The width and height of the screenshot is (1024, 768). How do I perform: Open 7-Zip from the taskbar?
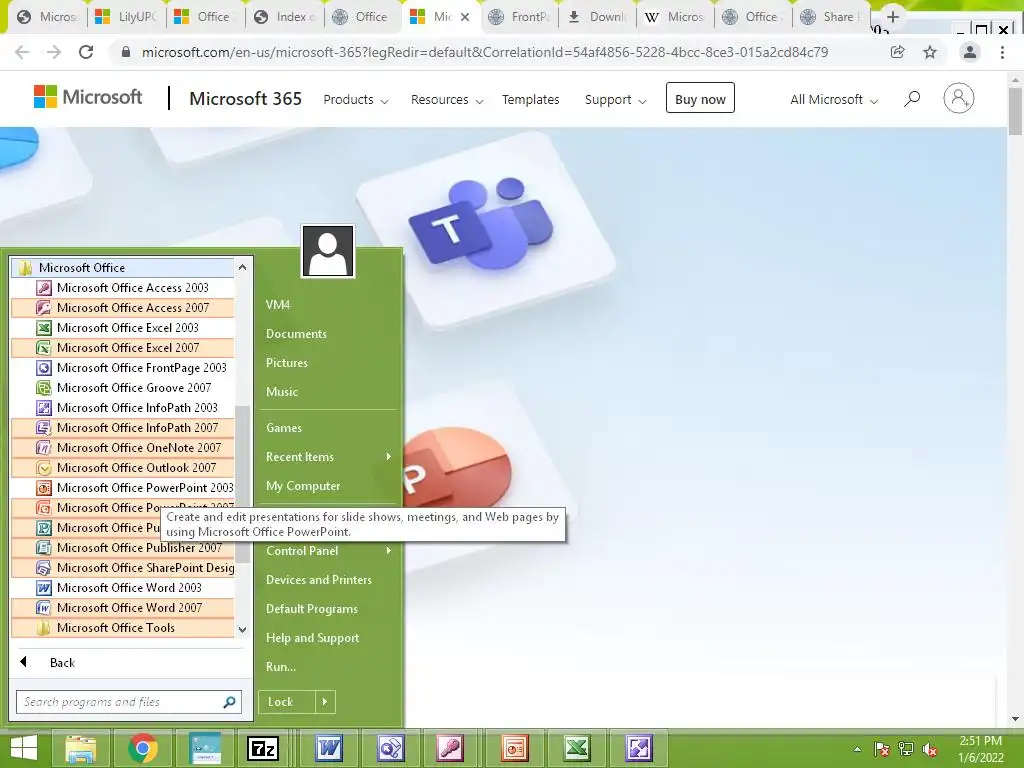pyautogui.click(x=263, y=748)
